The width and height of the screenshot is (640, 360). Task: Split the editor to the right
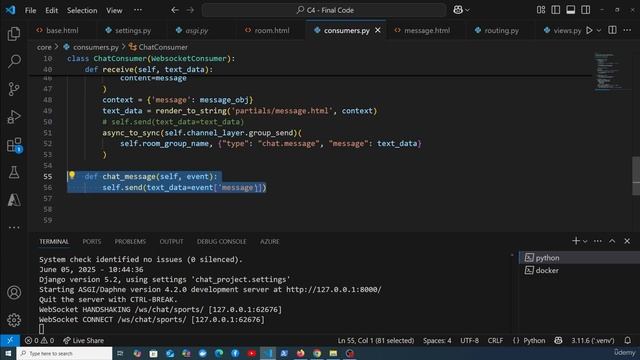pyautogui.click(x=612, y=30)
